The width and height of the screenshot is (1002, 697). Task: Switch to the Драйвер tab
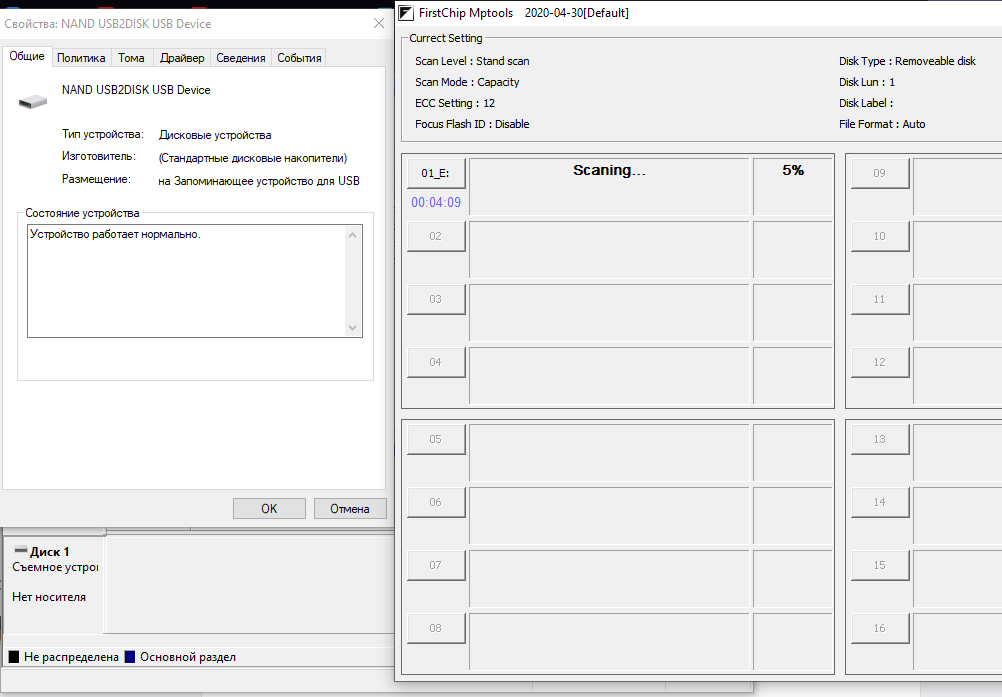(182, 58)
